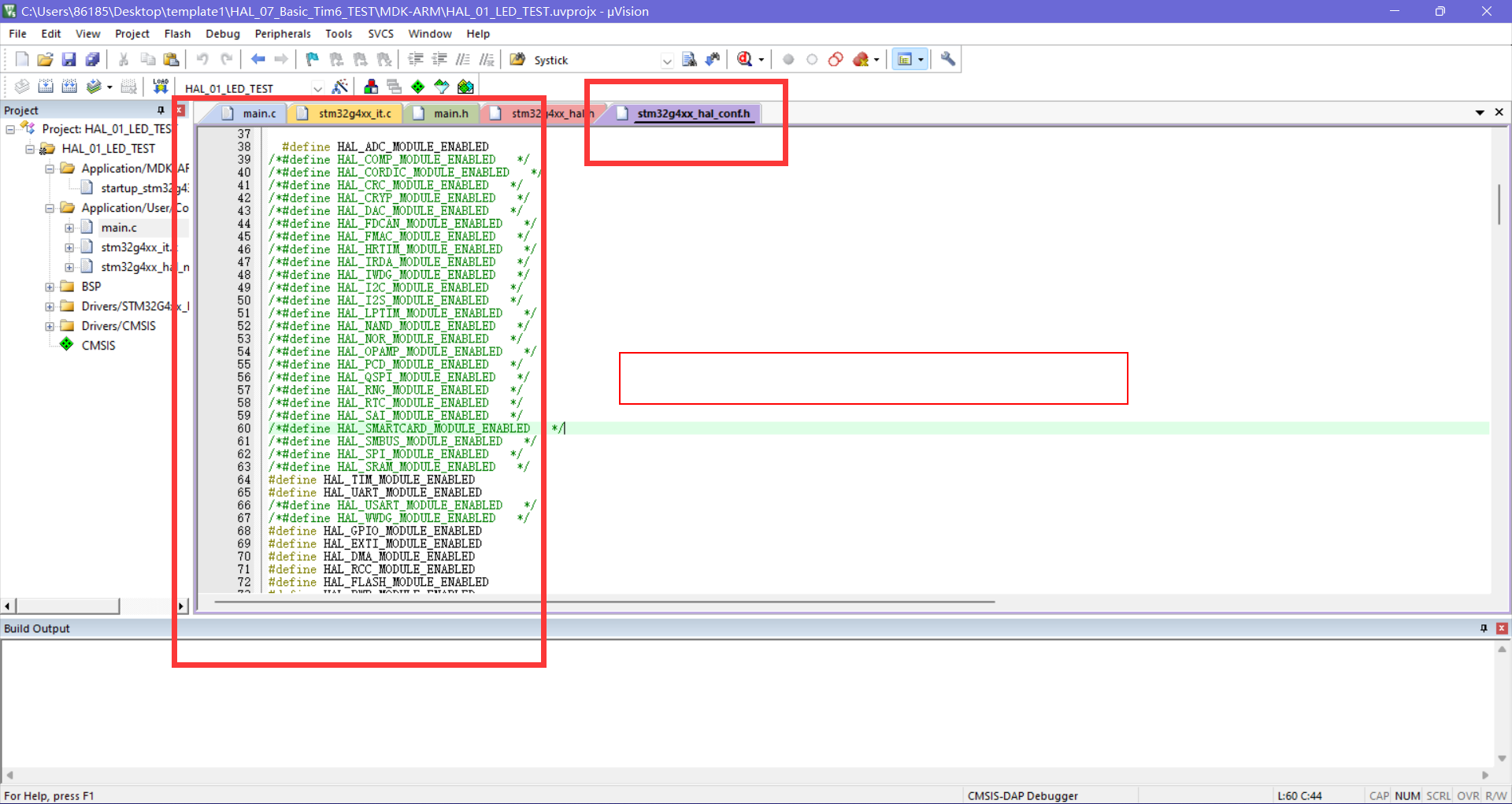Click line 65 HAL_UART_MODULE_ENABLED define
Screen dimensions: 1512x804
point(375,492)
